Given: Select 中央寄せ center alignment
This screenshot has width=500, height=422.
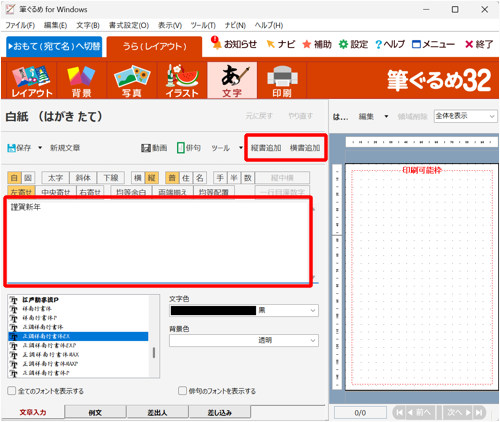Looking at the screenshot, I should point(56,192).
